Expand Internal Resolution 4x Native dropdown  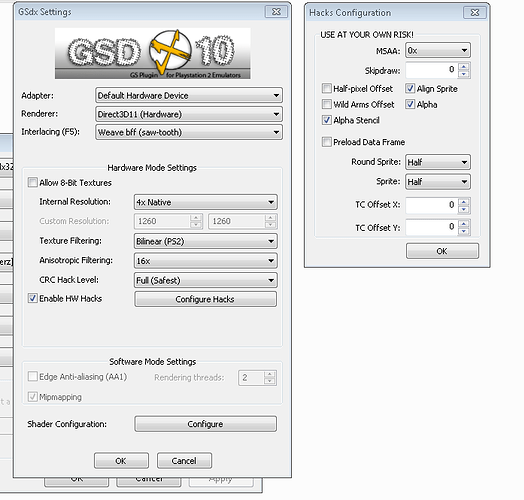point(206,202)
